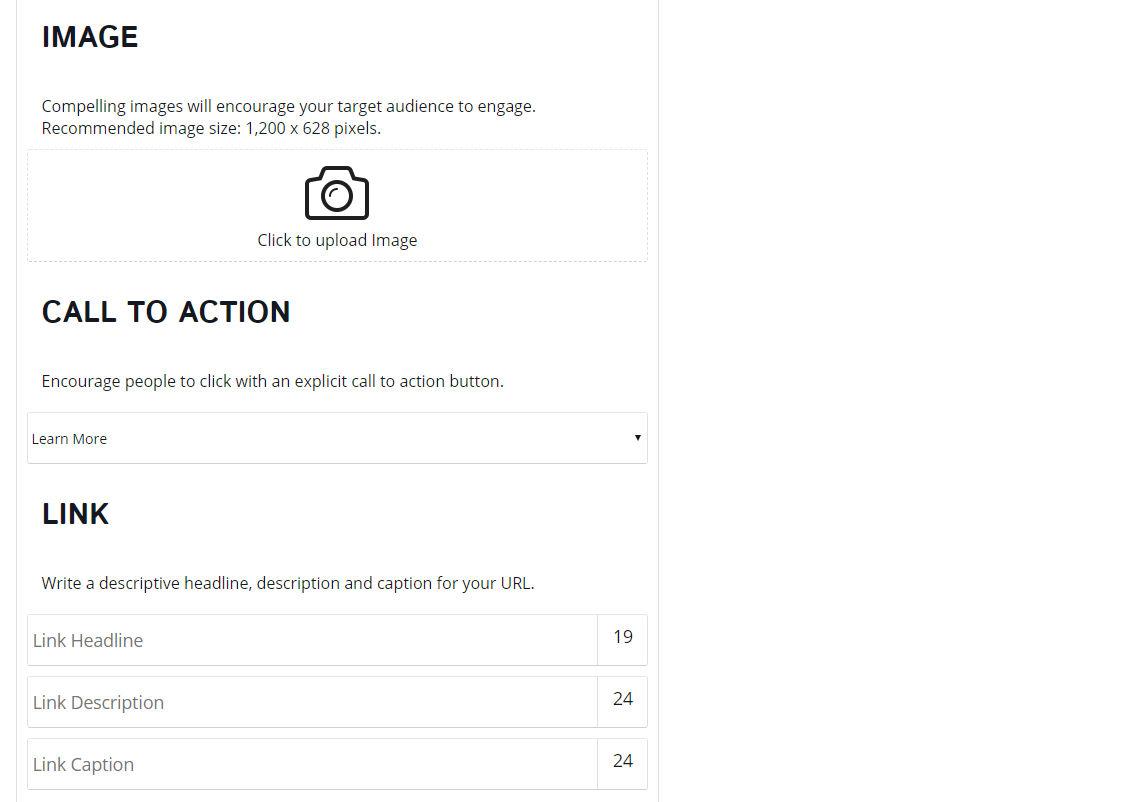This screenshot has height=802, width=1122.
Task: Focus the Link Description input field
Action: (x=312, y=702)
